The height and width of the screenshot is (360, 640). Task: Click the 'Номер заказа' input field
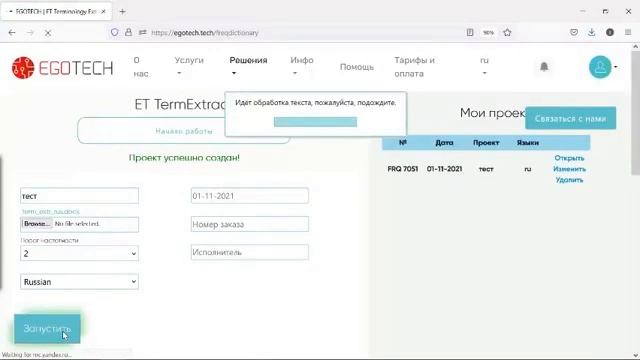coord(250,224)
